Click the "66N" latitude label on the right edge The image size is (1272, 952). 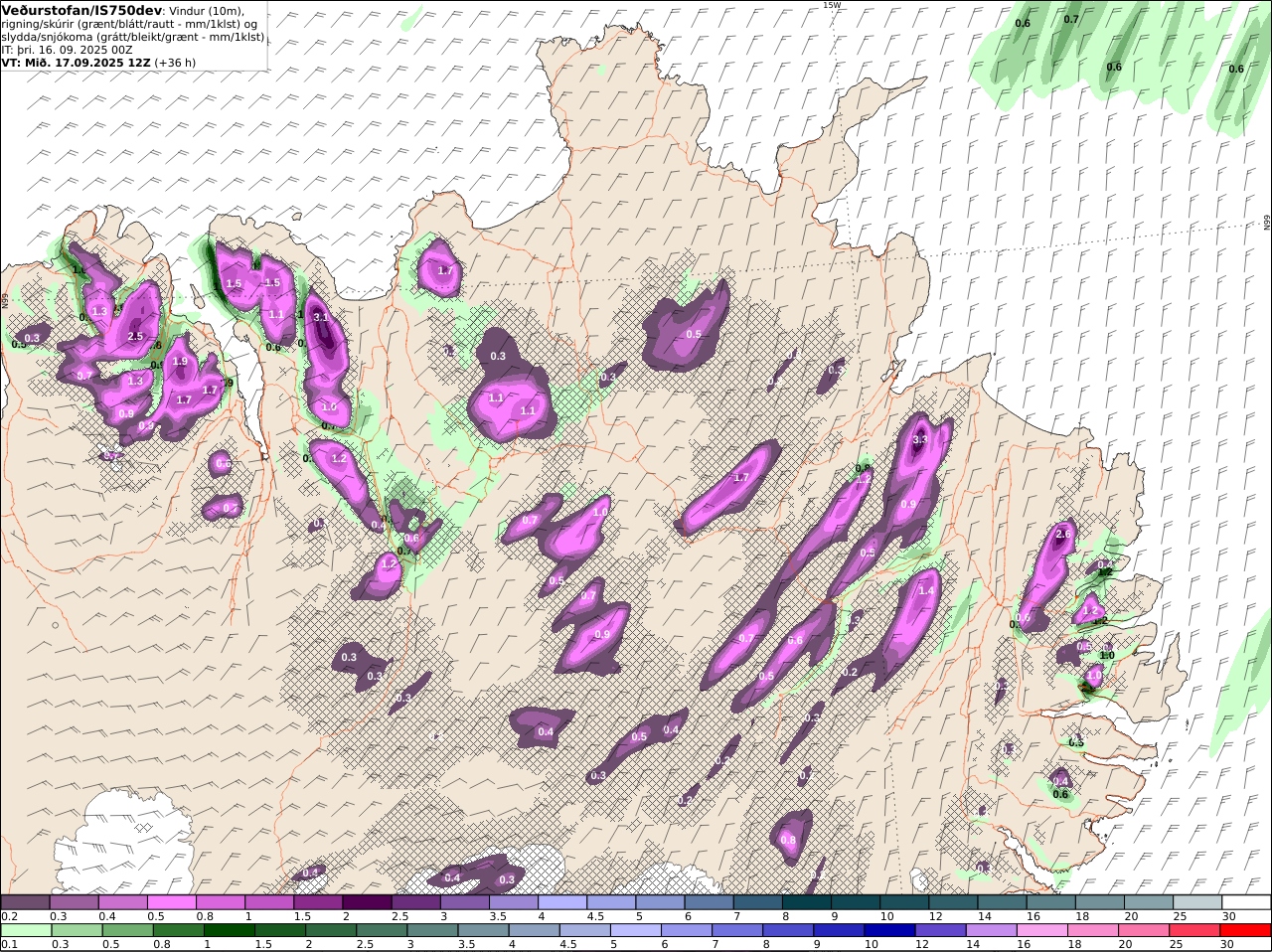1267,223
